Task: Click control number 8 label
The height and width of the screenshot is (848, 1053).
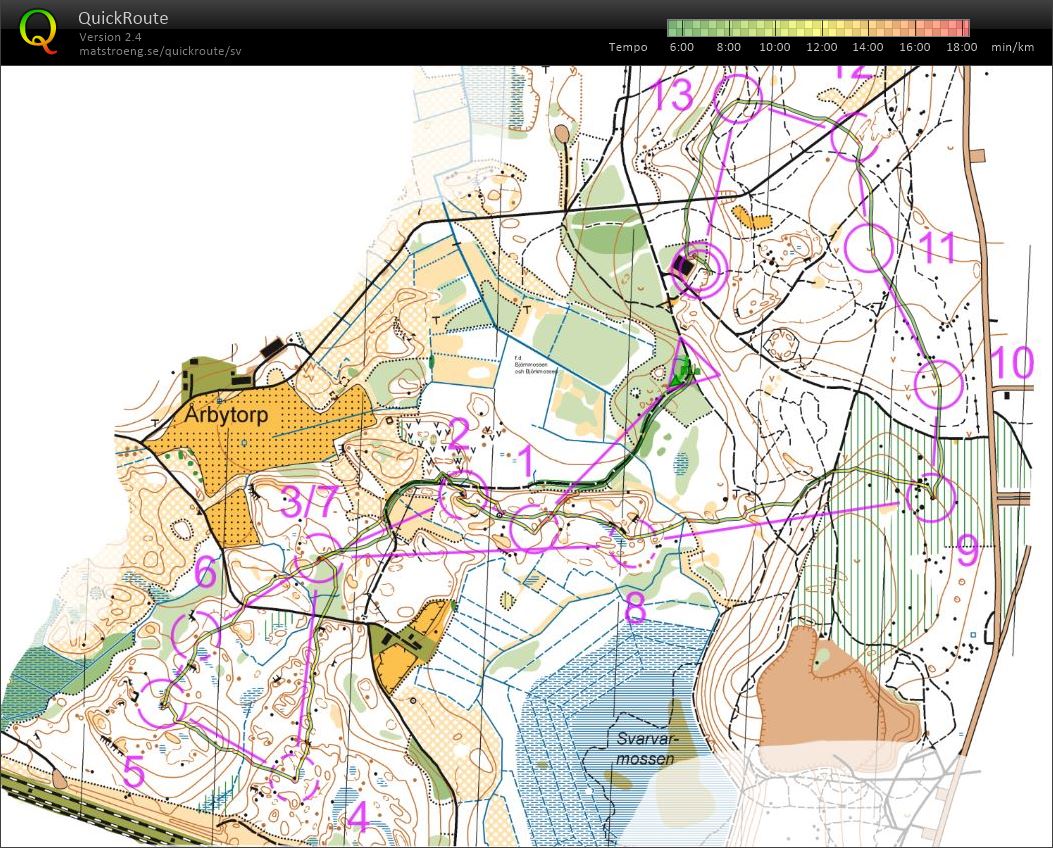Action: (x=635, y=608)
